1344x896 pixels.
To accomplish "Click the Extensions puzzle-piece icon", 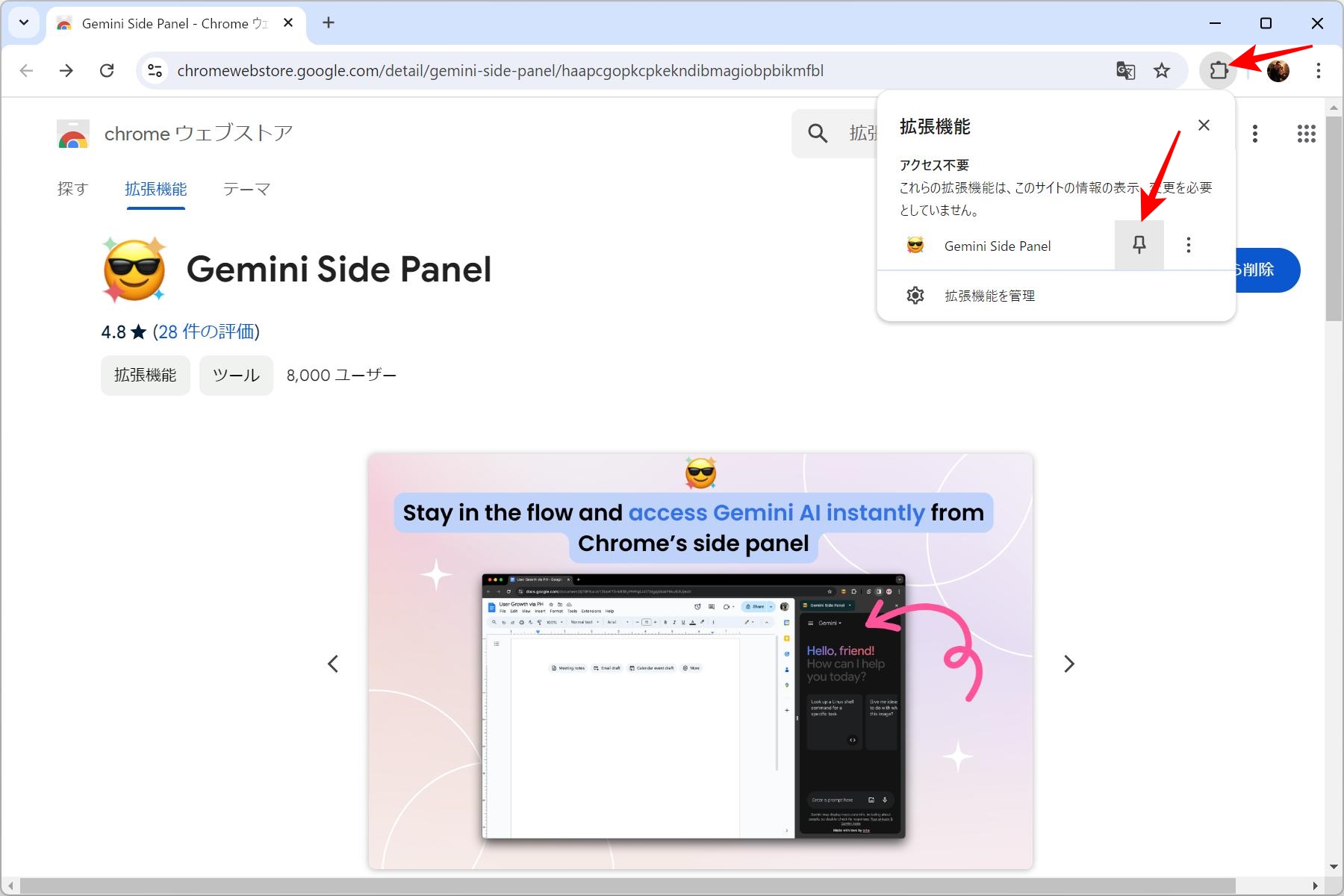I will click(x=1219, y=71).
